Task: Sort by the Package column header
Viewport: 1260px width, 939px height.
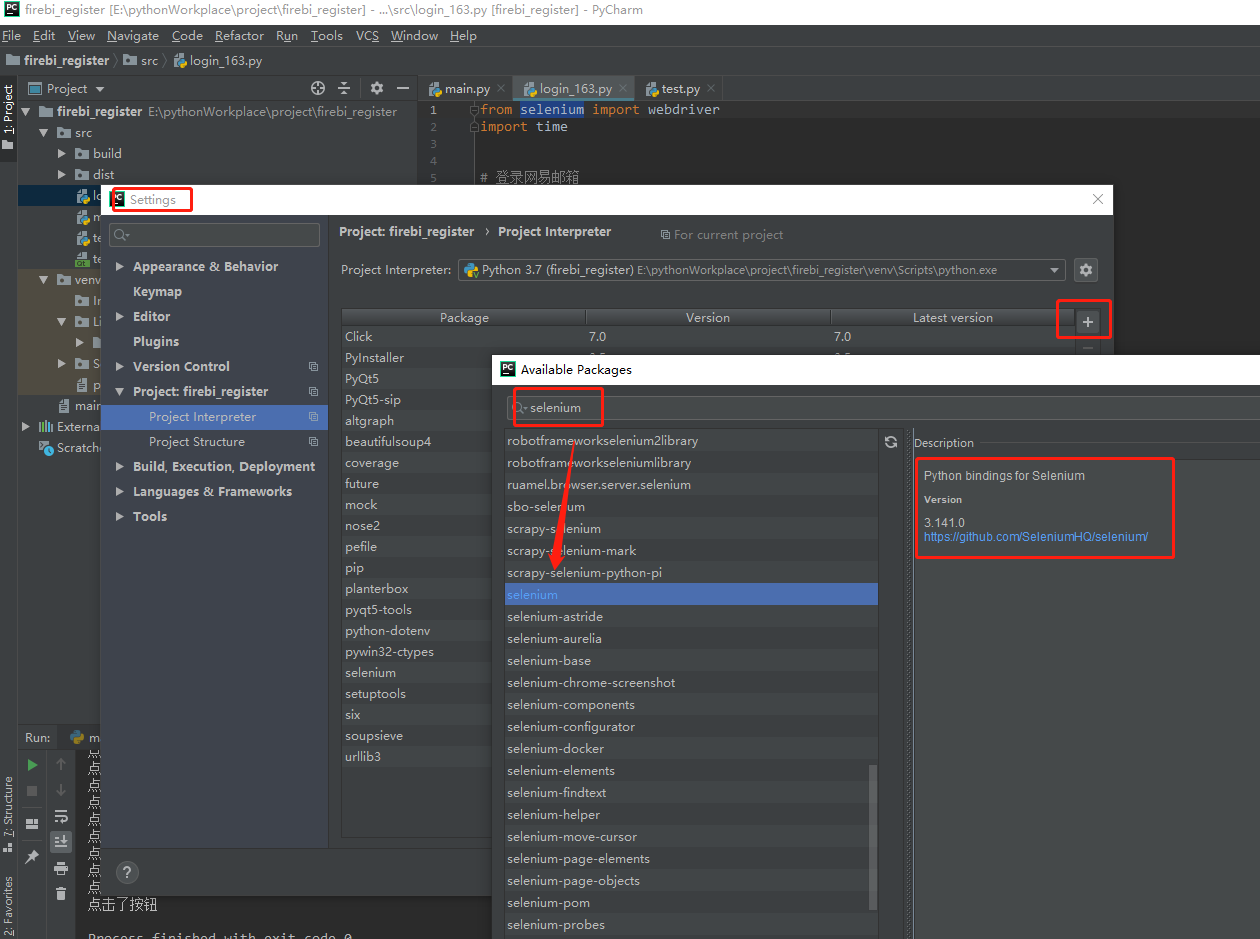Action: pos(464,318)
